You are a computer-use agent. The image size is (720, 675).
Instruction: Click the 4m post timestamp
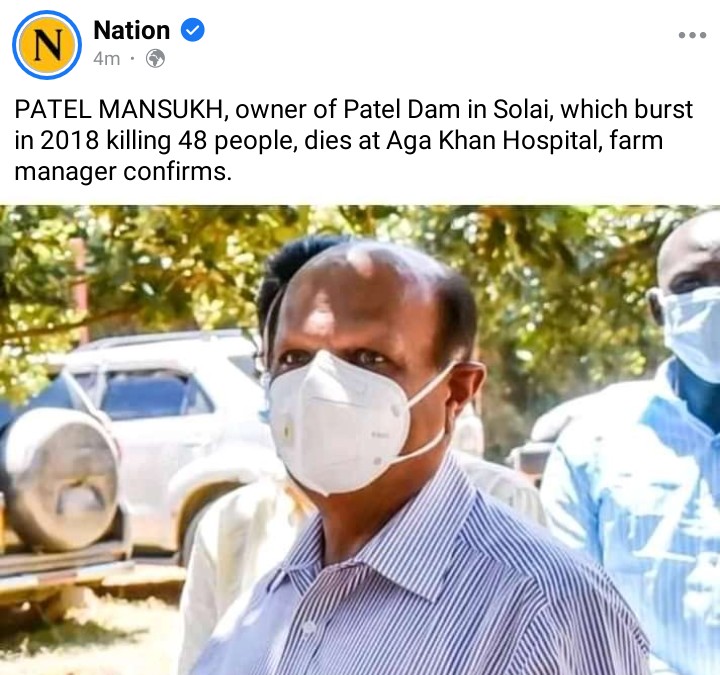[x=107, y=59]
